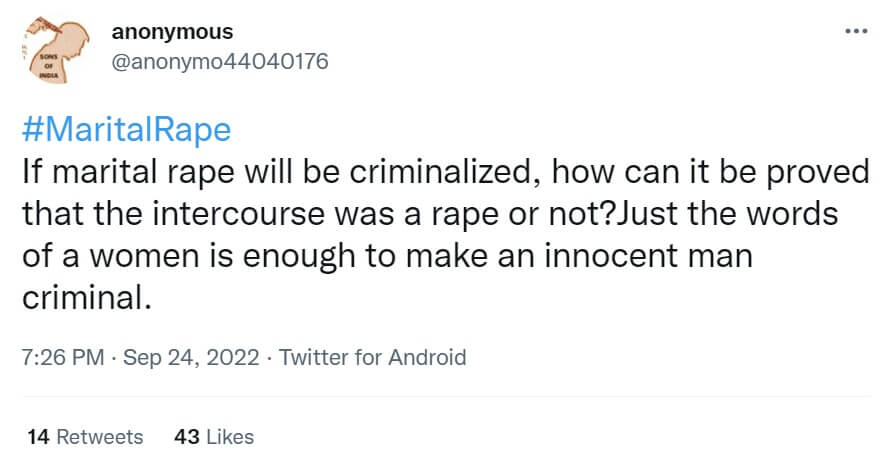This screenshot has width=895, height=472.
Task: Show the 43 Likes list
Action: 213,437
